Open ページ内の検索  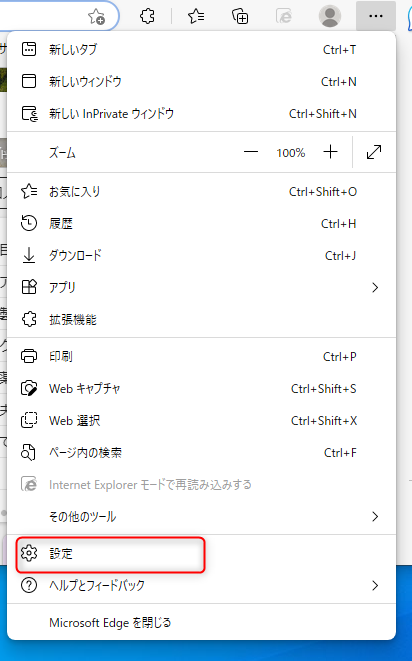pos(202,453)
